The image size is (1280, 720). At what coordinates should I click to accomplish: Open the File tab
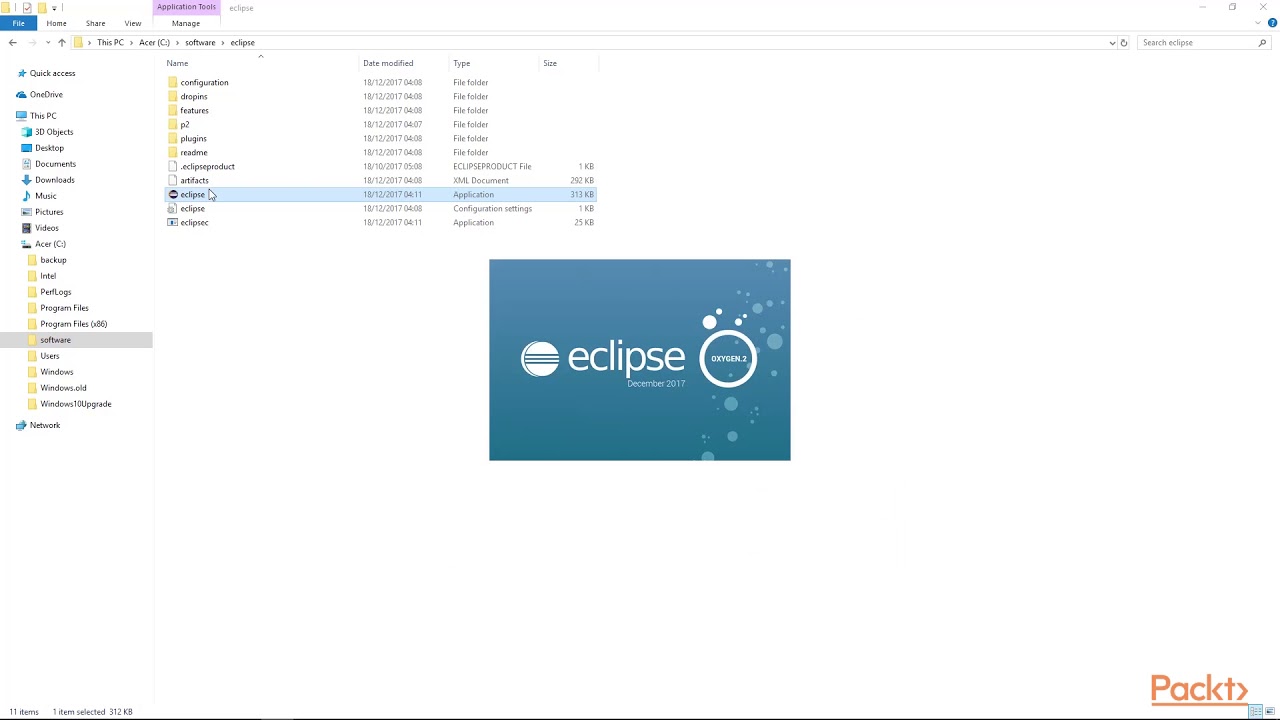(19, 23)
